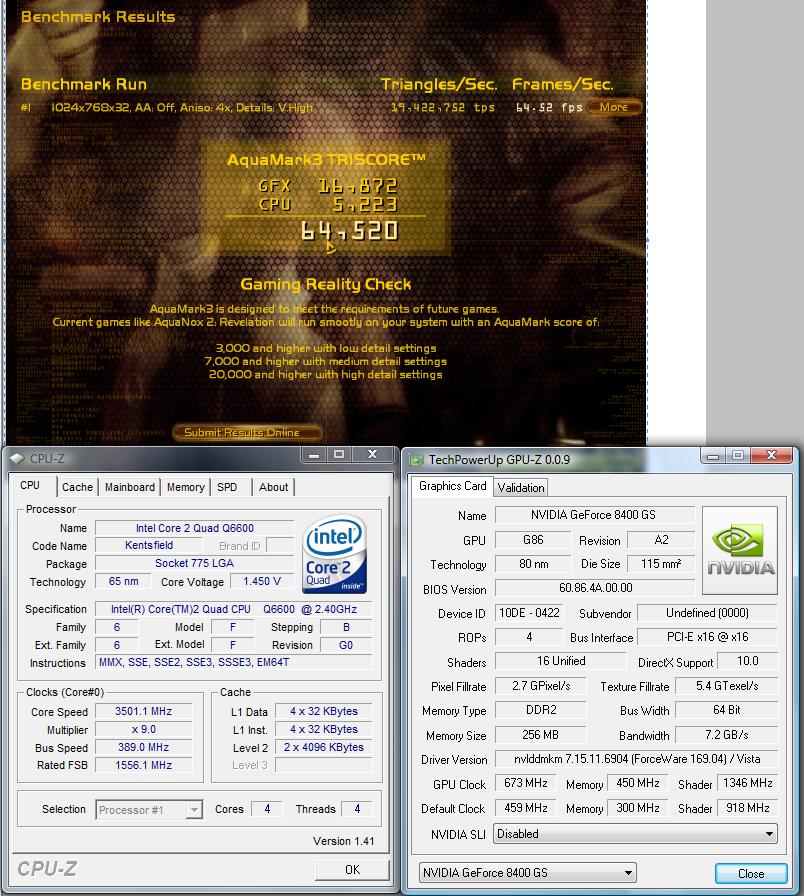Click OK in CPU-Z
The width and height of the screenshot is (804, 896).
352,870
